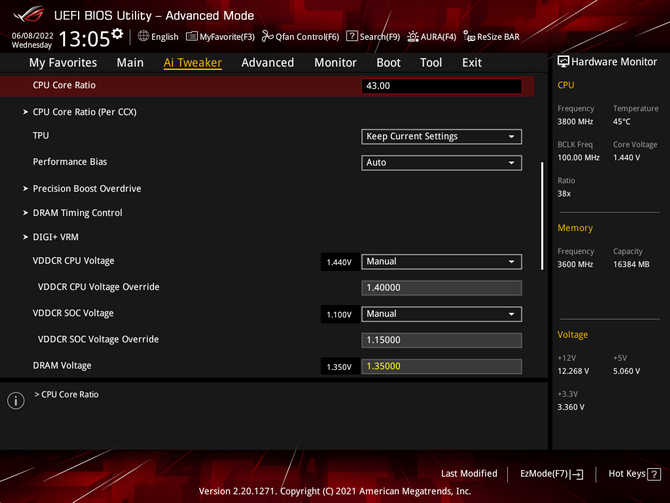Click the settings list vertical scrollbar

tap(543, 215)
